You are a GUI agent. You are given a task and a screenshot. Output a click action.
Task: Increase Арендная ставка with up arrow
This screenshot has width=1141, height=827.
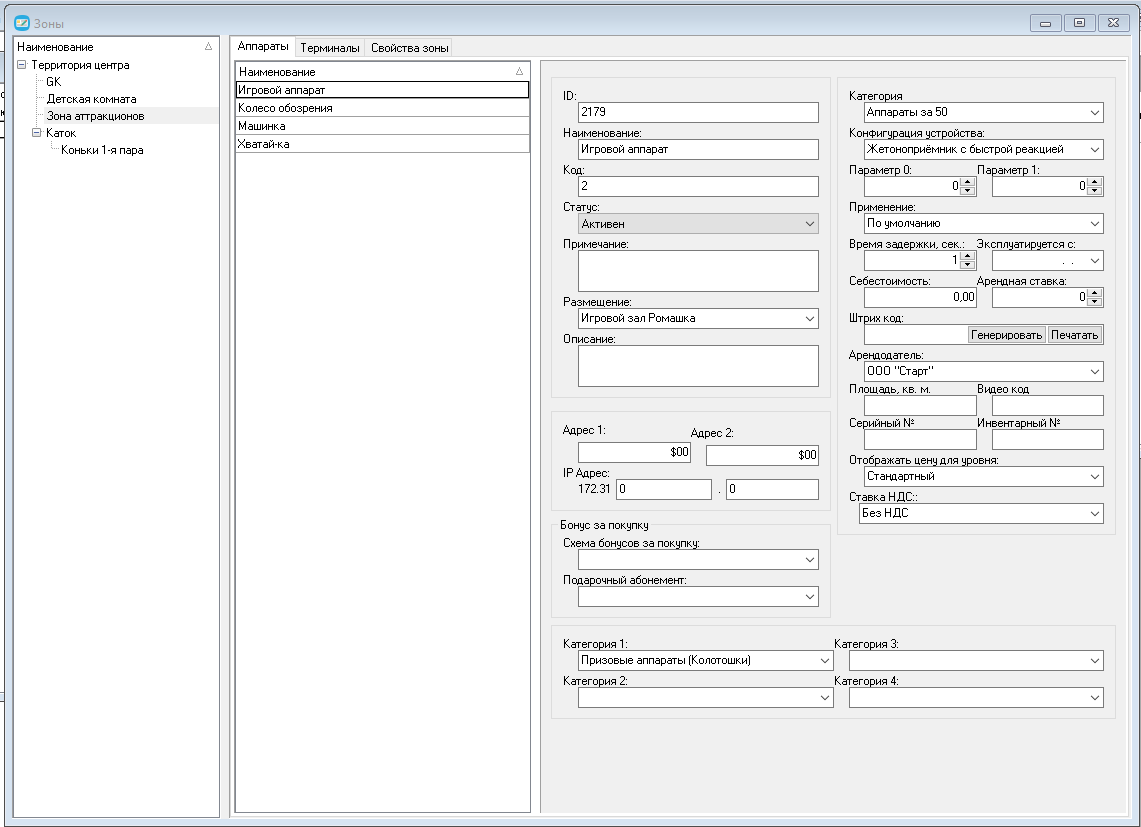[x=1095, y=293]
